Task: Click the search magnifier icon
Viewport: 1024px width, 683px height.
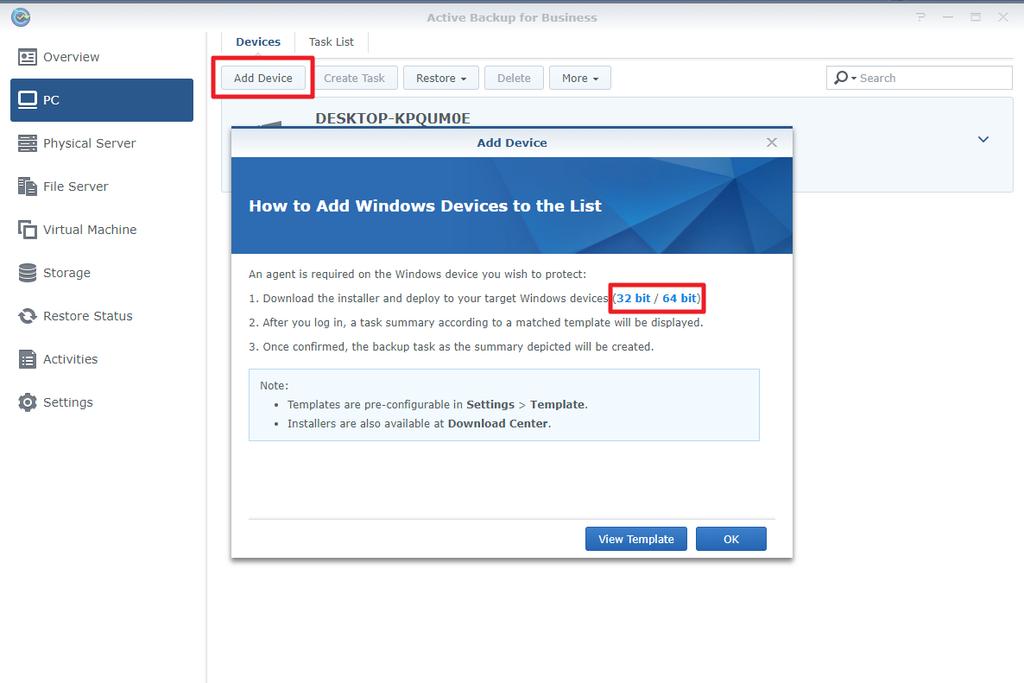Action: [841, 78]
